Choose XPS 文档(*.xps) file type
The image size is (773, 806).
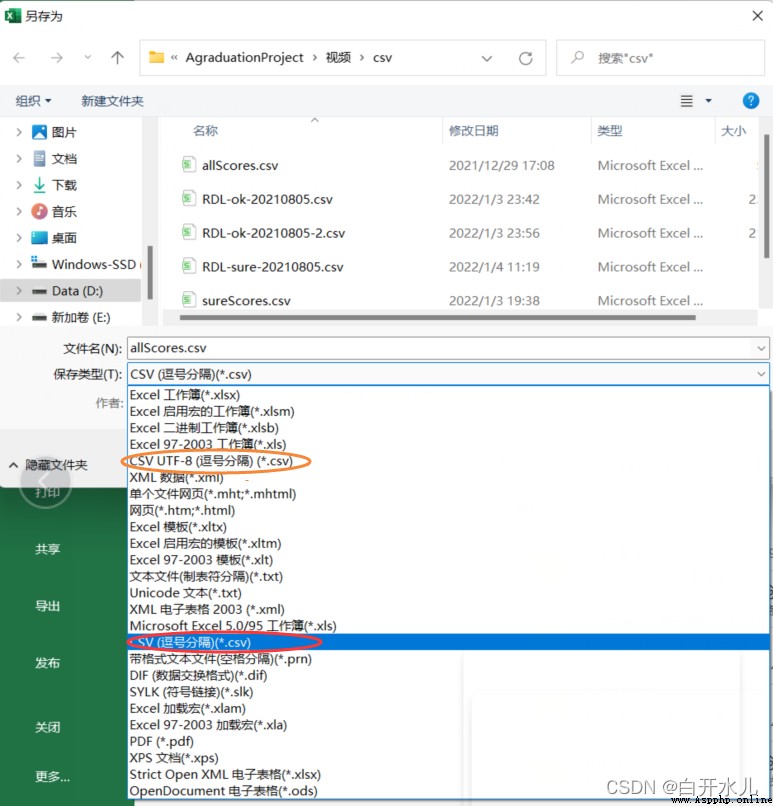click(448, 758)
